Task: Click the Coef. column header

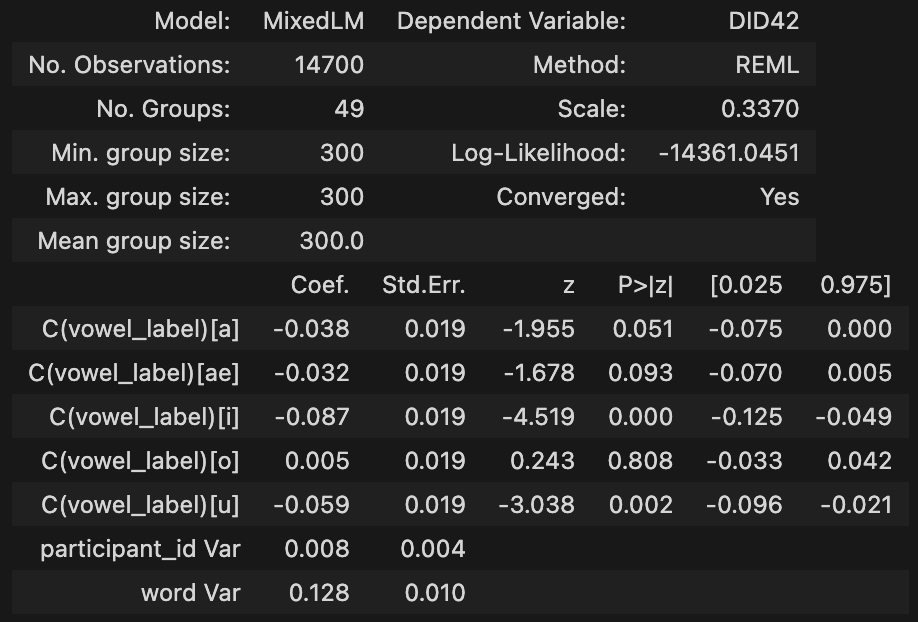Action: (x=320, y=285)
